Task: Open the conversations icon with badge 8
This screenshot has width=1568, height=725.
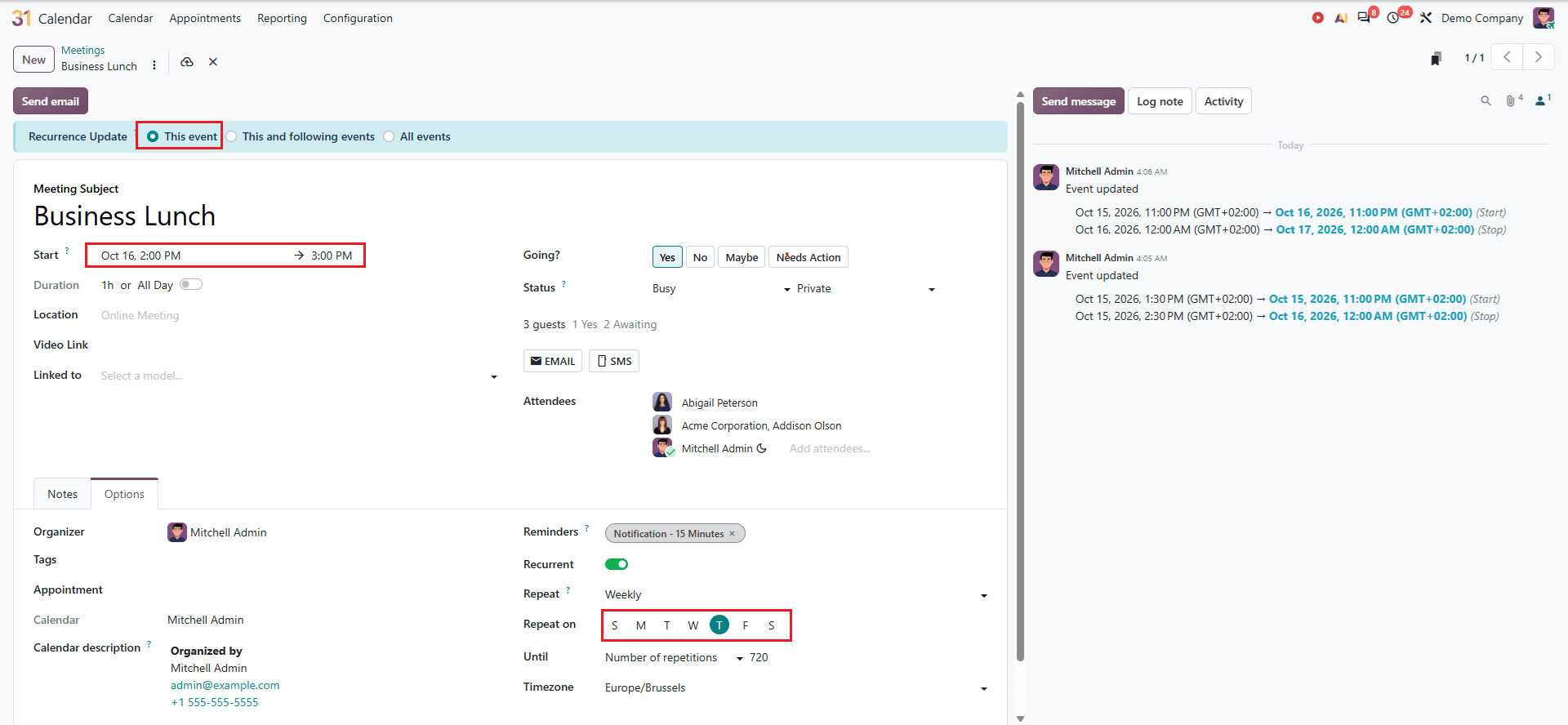Action: pyautogui.click(x=1365, y=17)
